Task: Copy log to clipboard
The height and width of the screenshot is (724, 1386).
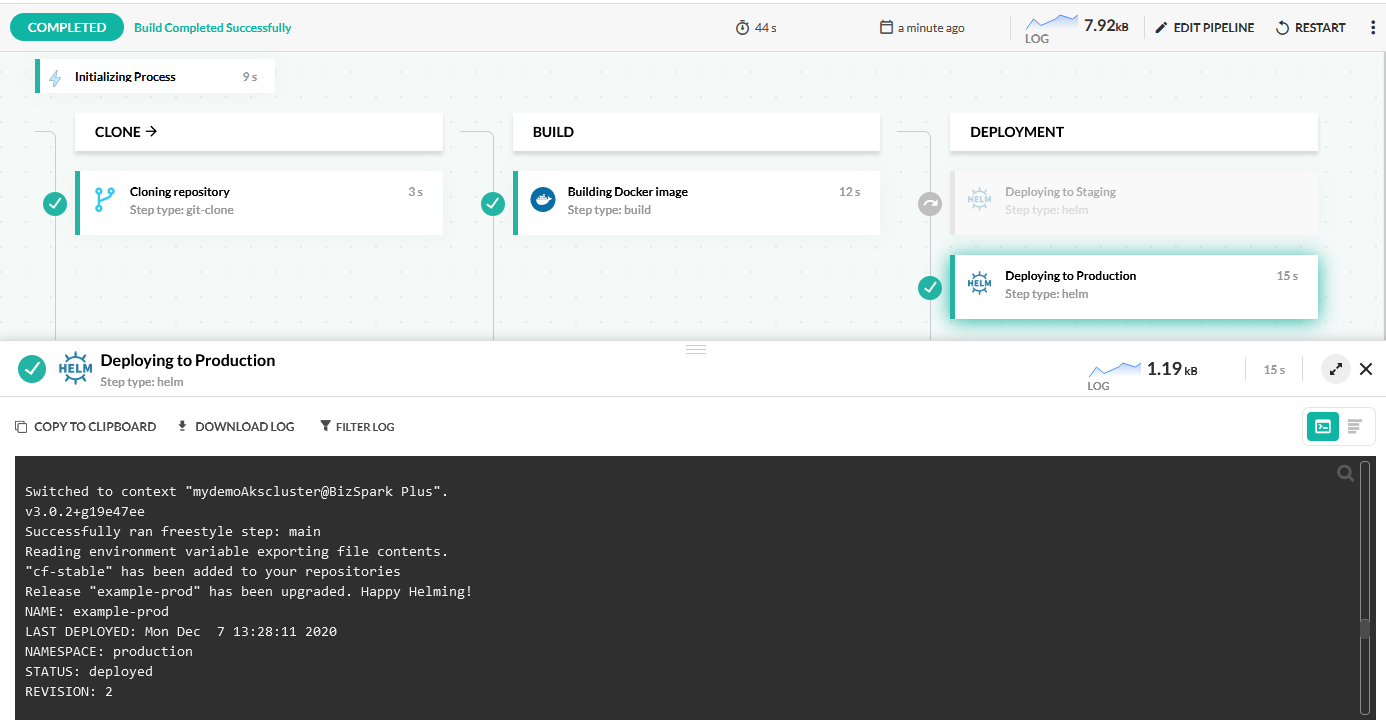Action: point(85,427)
